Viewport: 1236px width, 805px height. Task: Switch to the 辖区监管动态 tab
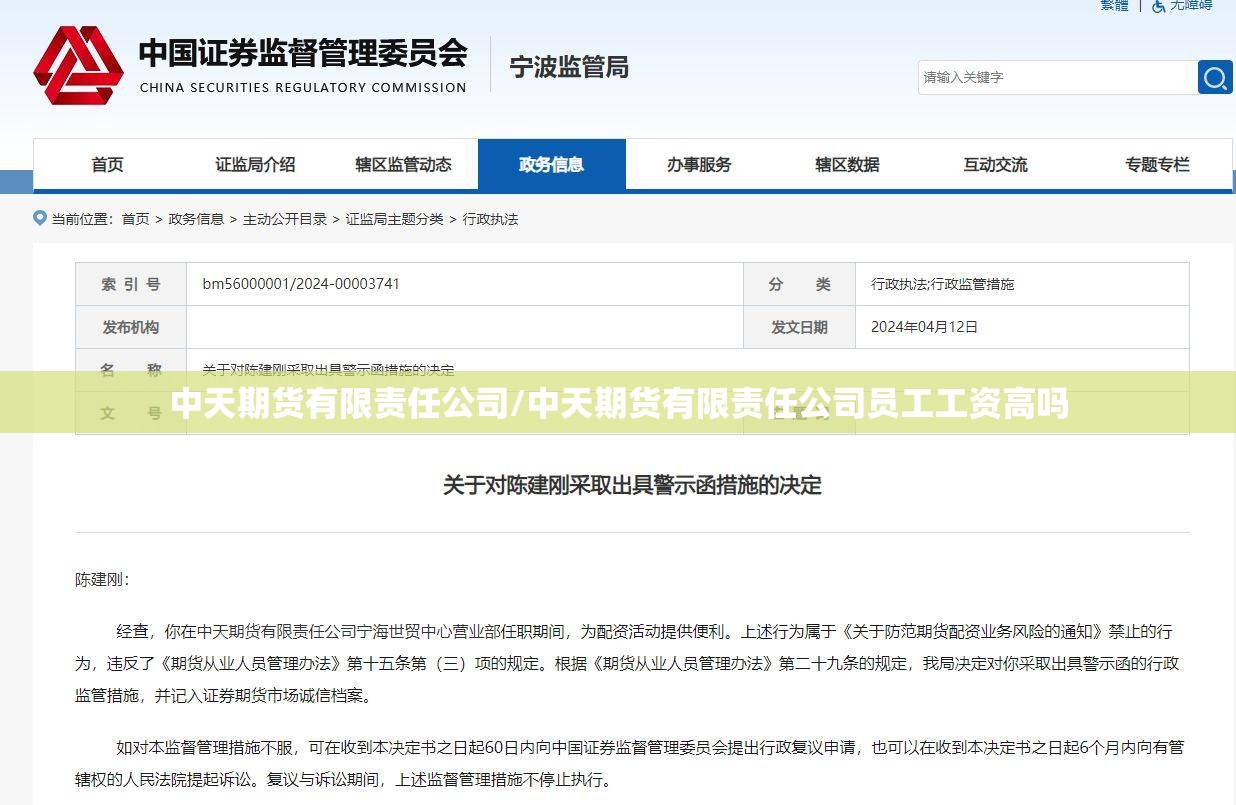(403, 164)
